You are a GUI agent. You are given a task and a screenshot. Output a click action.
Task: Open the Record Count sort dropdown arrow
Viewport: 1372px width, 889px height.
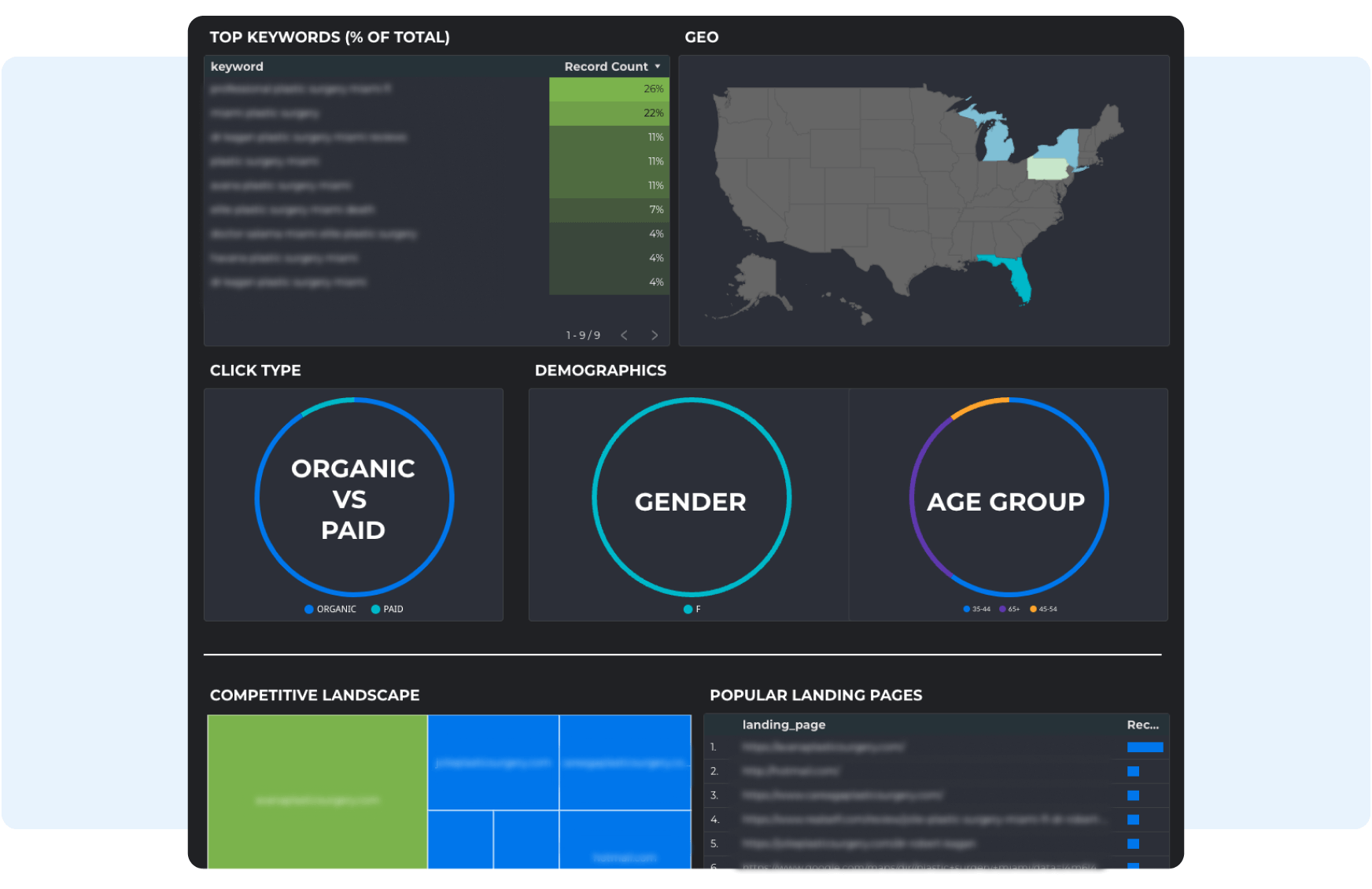(x=658, y=67)
